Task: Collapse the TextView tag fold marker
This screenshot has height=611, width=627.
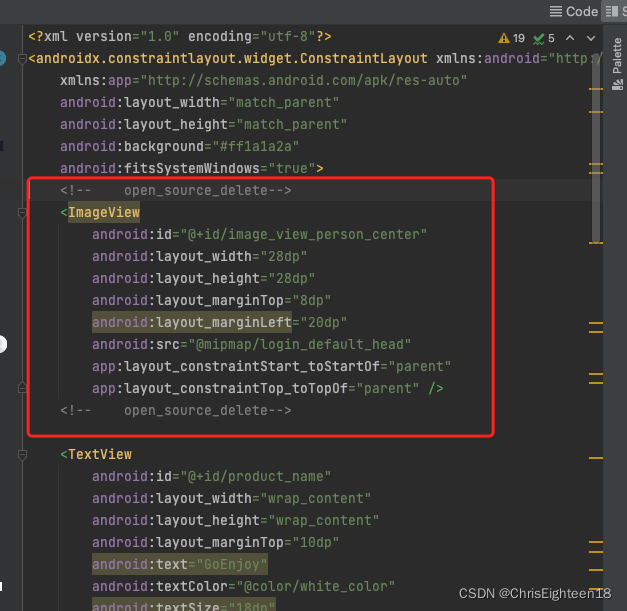Action: click(22, 455)
